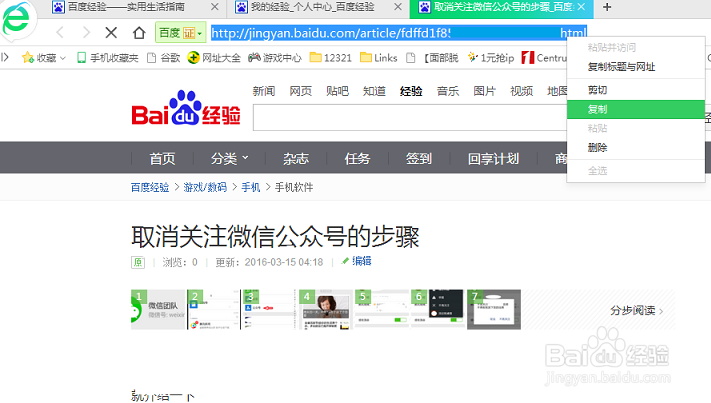Open the Links bookmark folder

coord(379,58)
